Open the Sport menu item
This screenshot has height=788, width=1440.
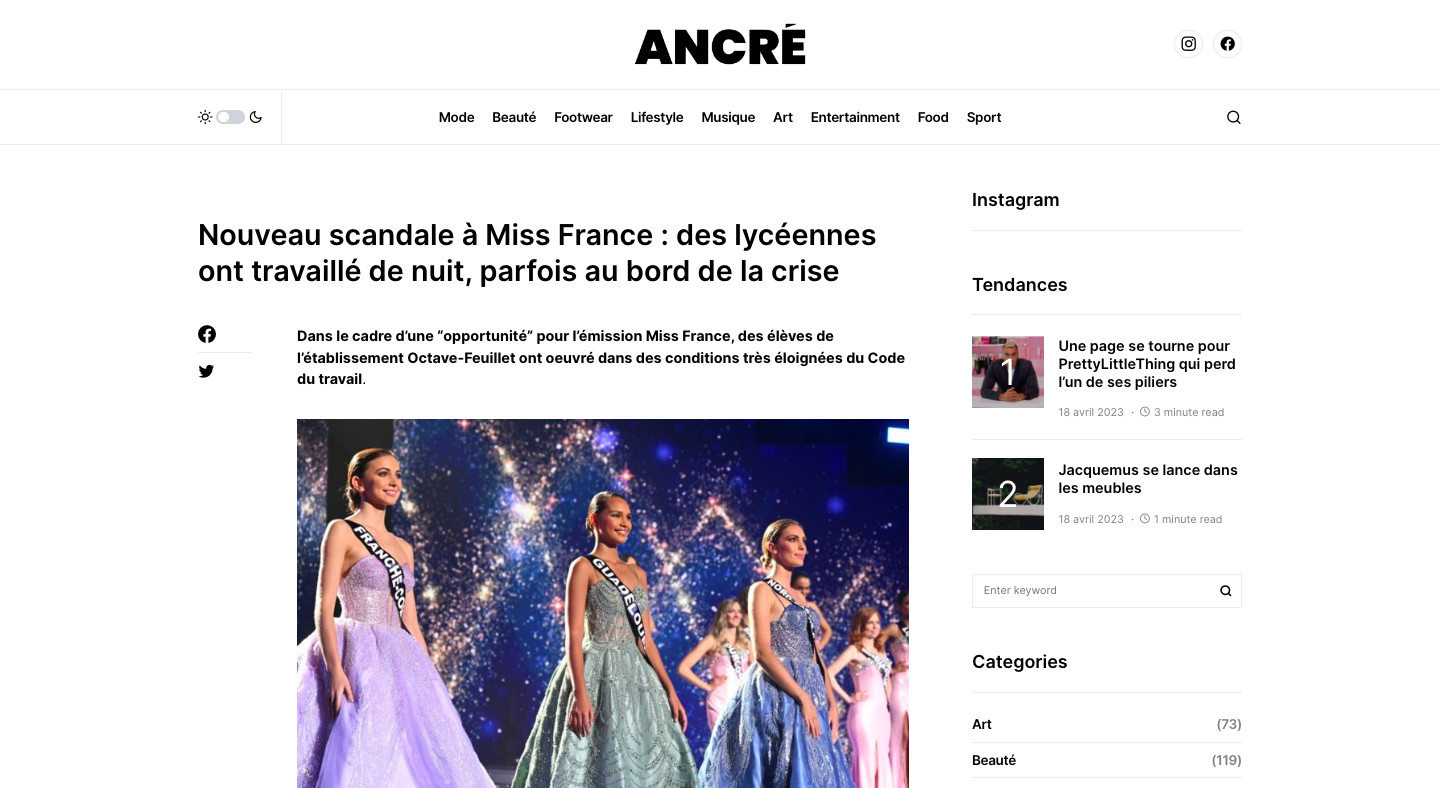pos(984,117)
